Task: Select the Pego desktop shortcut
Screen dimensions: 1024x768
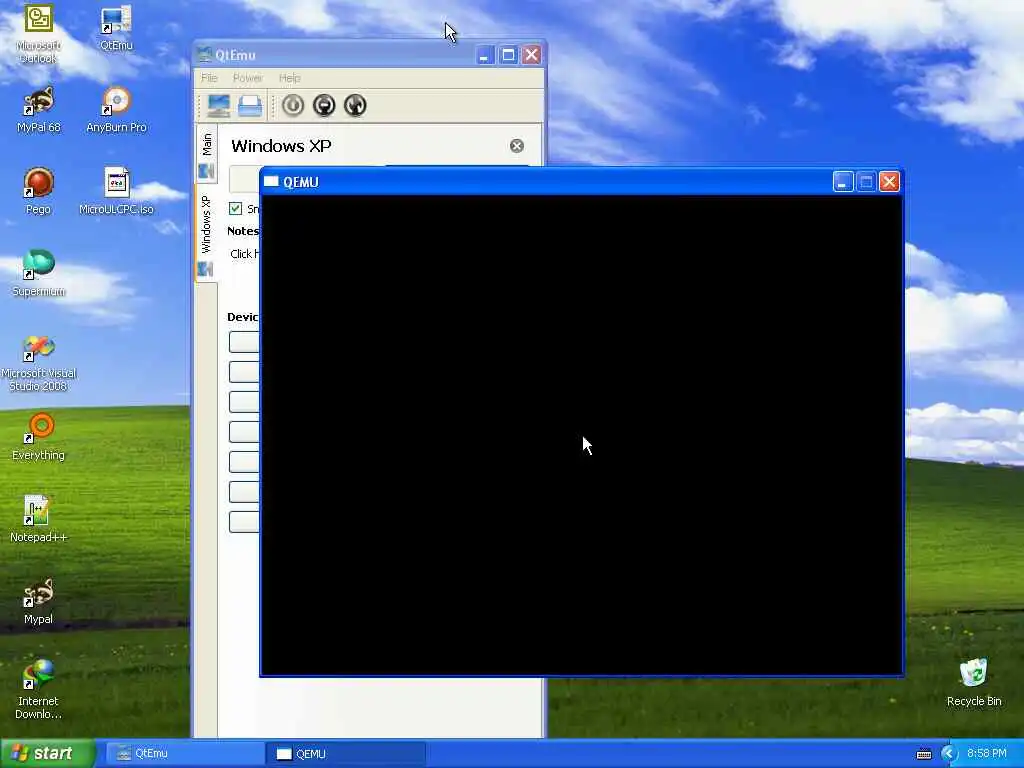Action: pyautogui.click(x=38, y=191)
